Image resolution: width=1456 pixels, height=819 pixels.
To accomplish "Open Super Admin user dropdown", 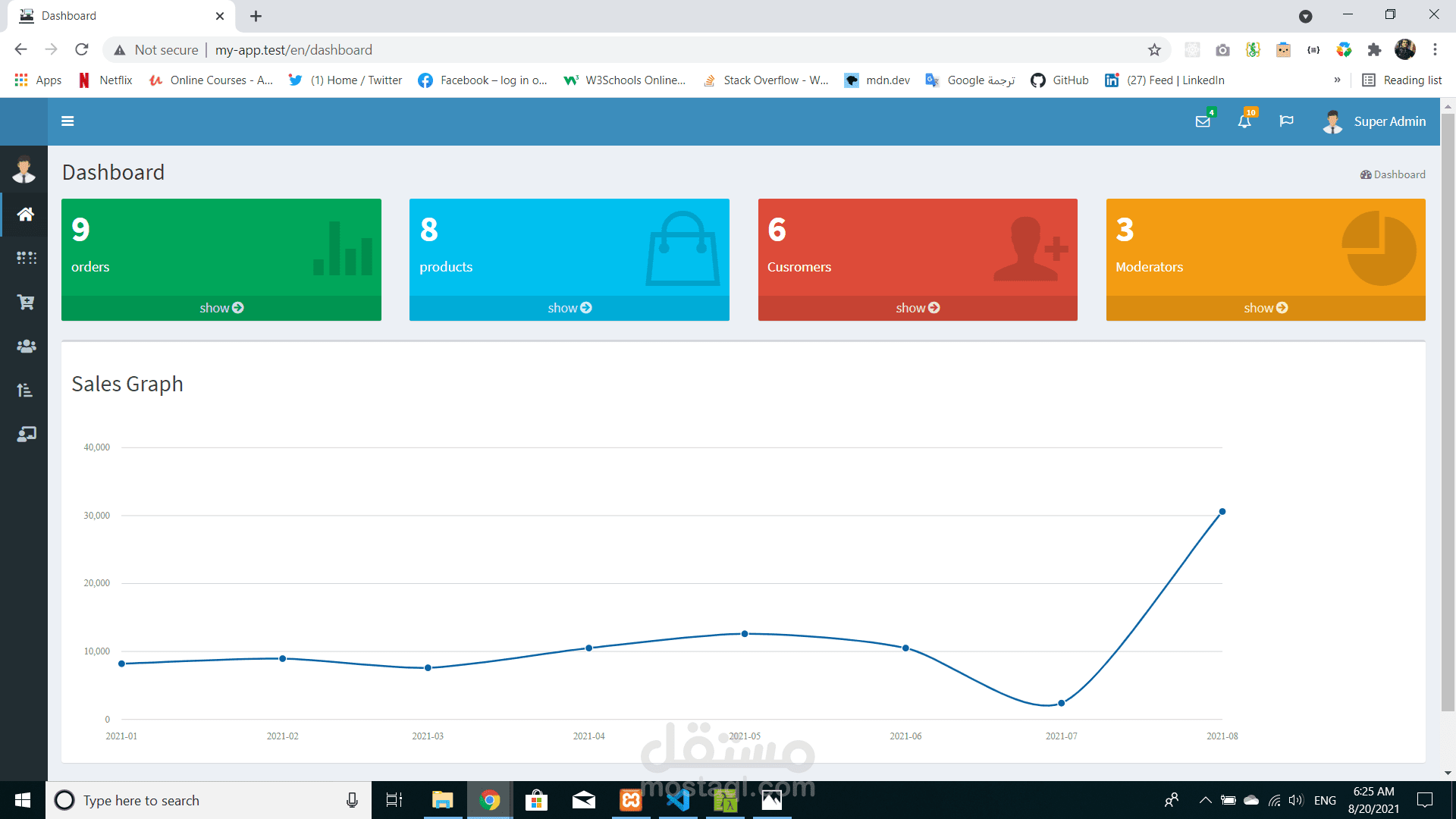I will [x=1375, y=121].
